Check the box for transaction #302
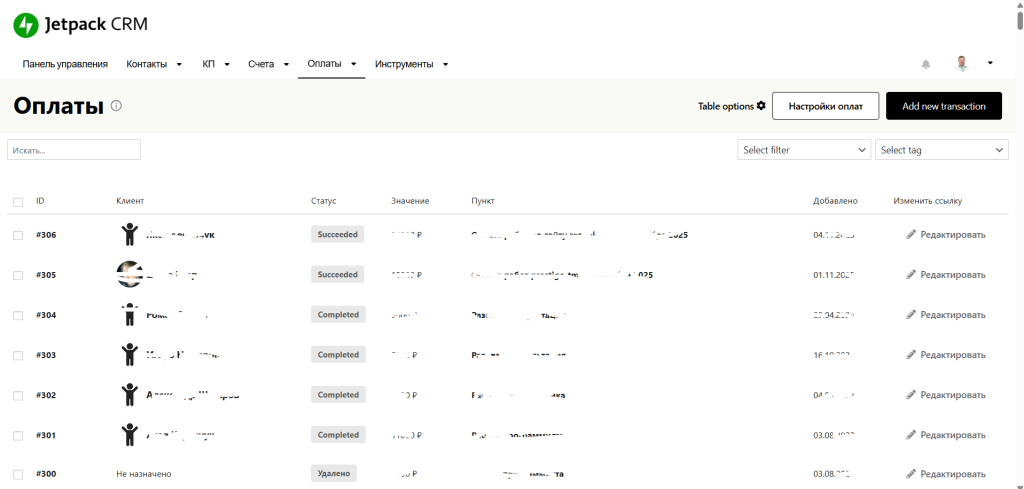1024x489 pixels. [x=18, y=396]
